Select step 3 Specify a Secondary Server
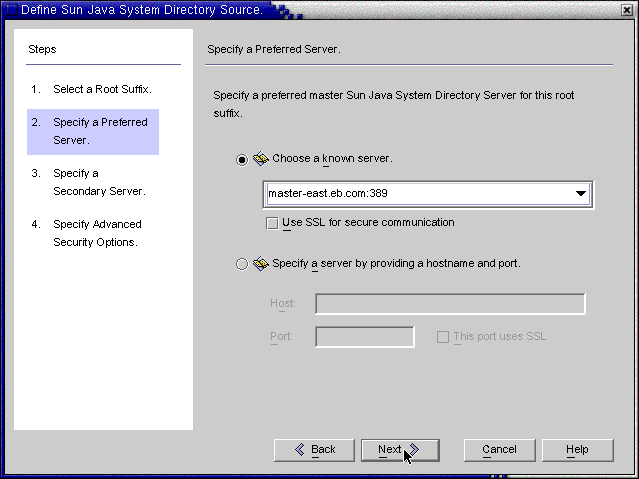 90,182
